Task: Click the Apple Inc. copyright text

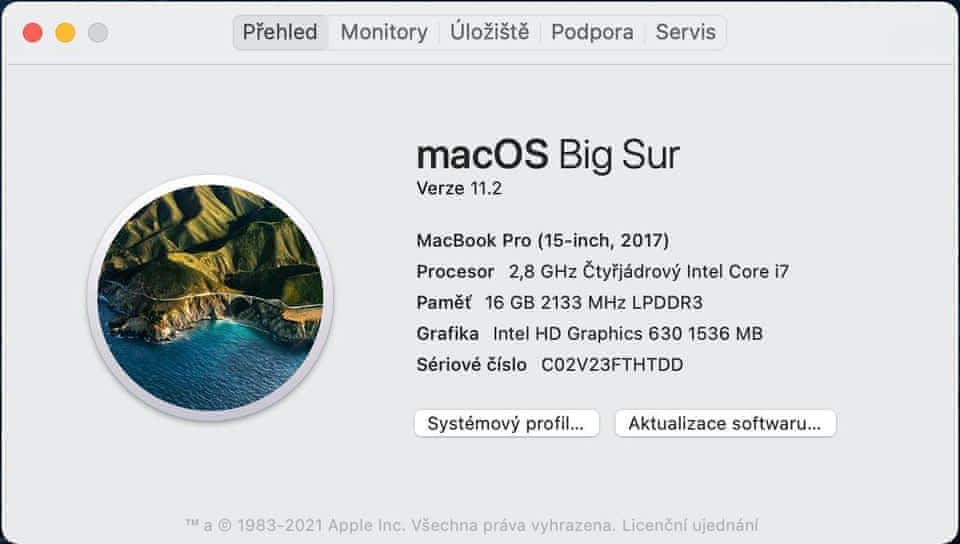Action: (400, 524)
